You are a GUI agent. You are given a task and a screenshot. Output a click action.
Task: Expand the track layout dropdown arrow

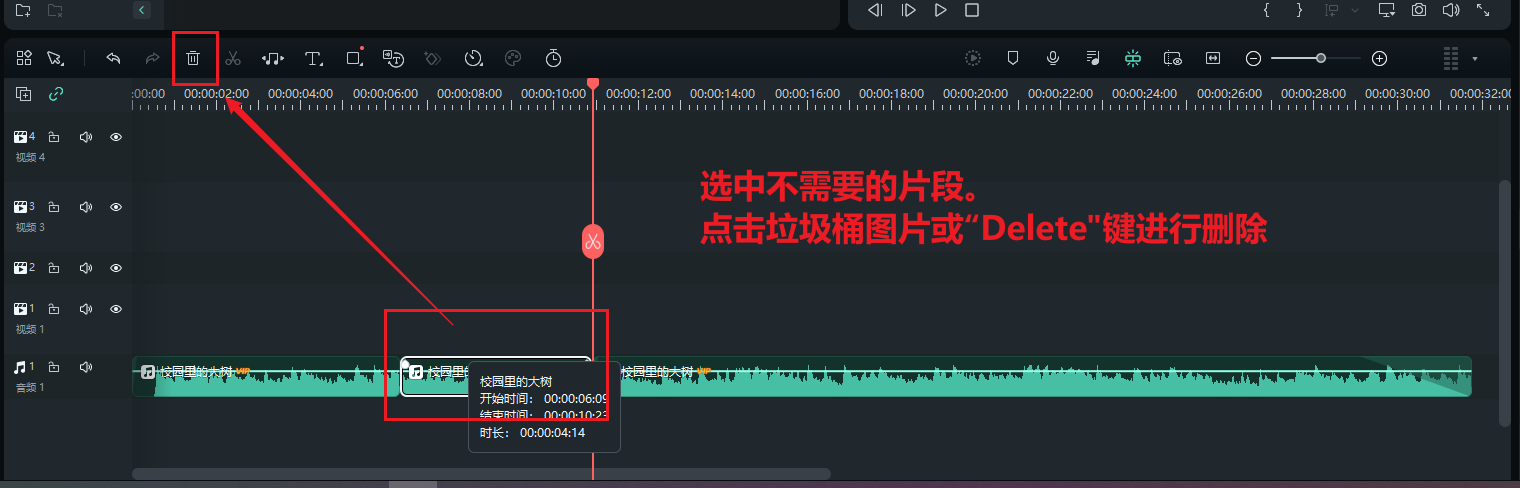coord(1475,59)
